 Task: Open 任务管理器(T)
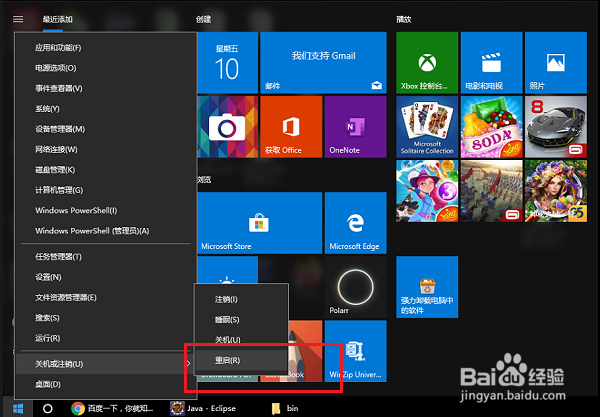click(106, 257)
